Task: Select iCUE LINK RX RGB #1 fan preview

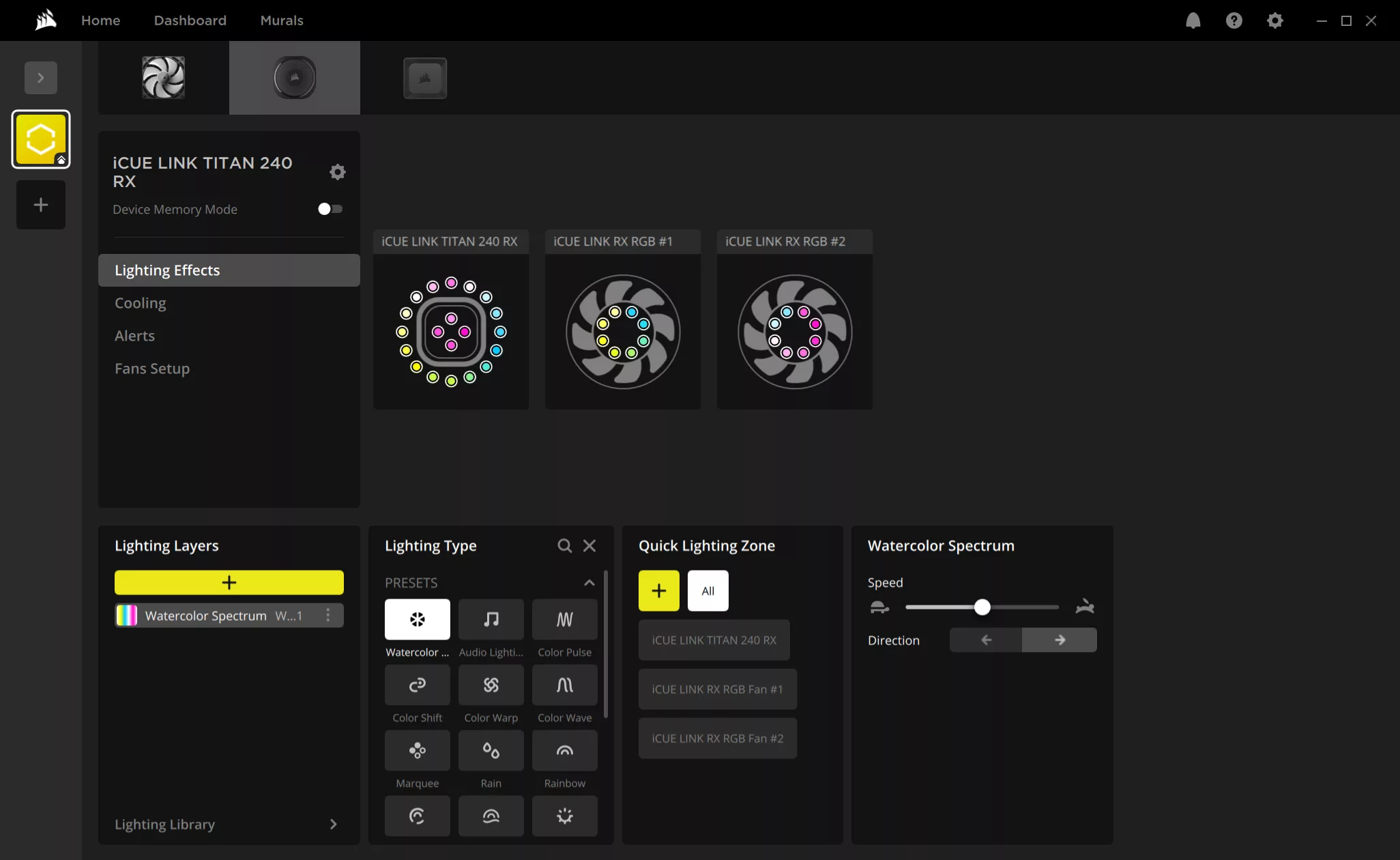Action: pos(623,332)
